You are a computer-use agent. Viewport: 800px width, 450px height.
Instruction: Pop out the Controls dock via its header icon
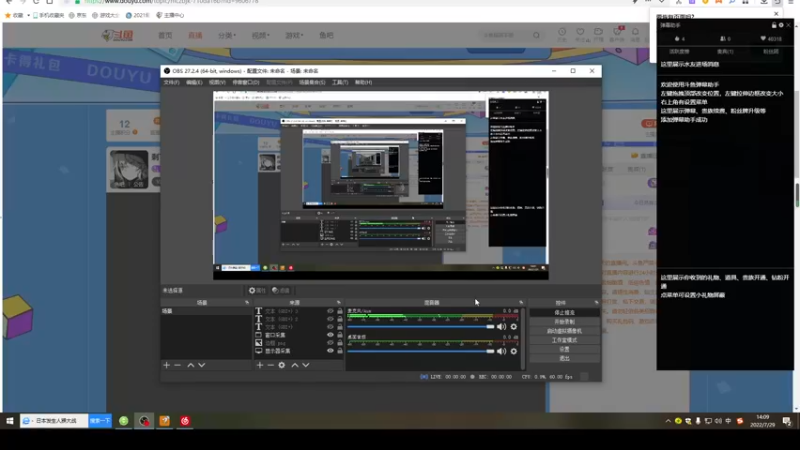pos(596,303)
